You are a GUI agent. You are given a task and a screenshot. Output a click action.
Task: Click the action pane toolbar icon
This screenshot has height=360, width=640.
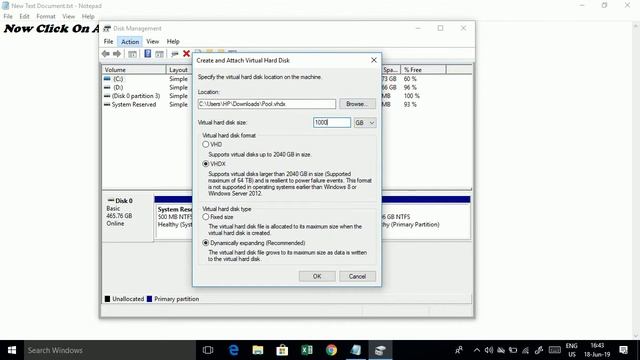[x=160, y=54]
